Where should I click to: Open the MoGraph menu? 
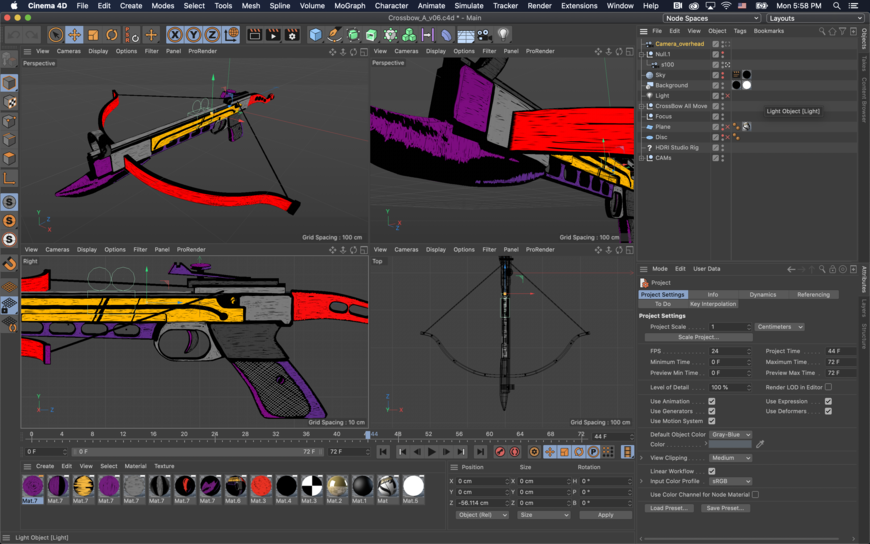click(349, 5)
